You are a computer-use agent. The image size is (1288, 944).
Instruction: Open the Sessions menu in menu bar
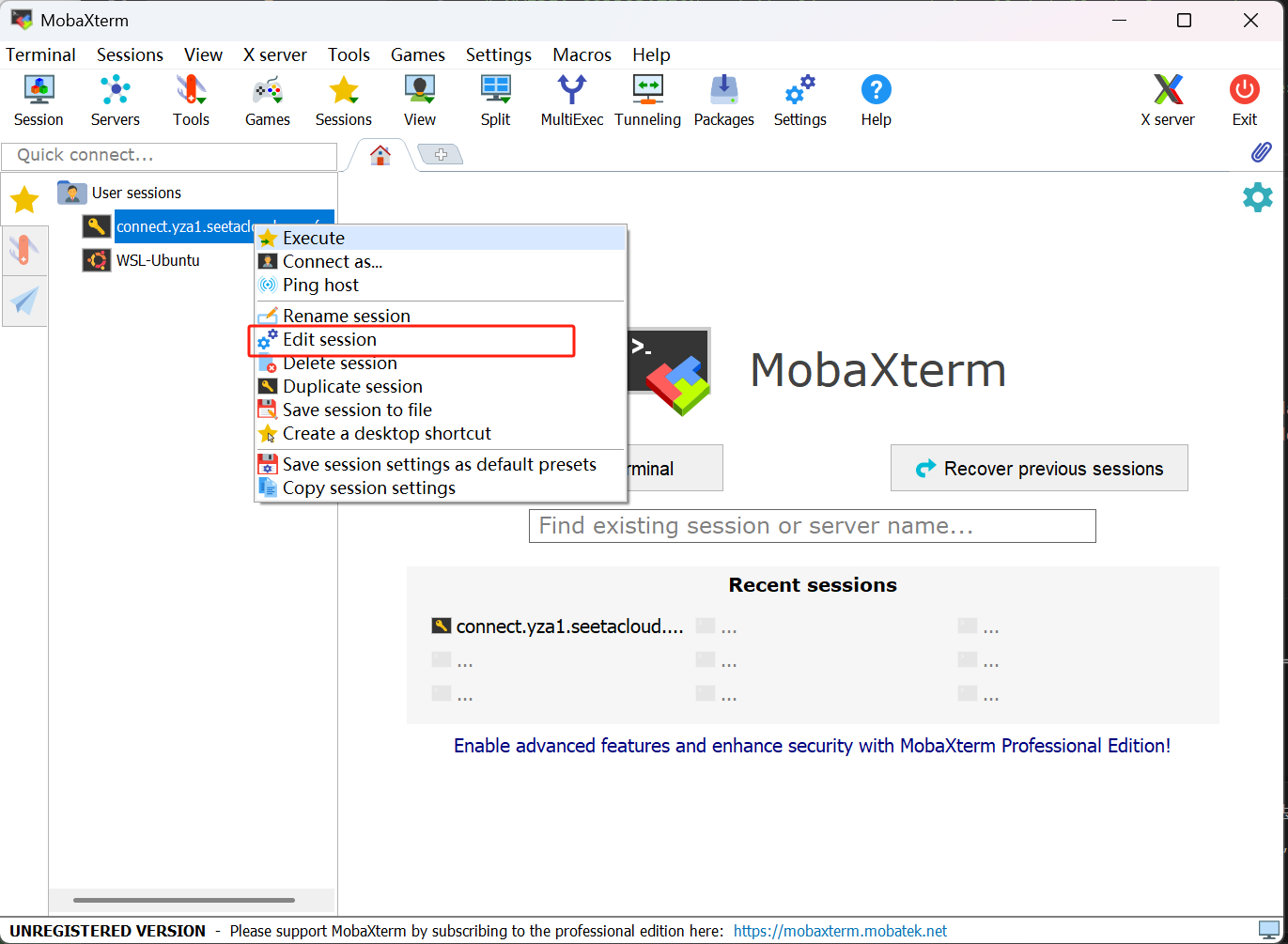[x=130, y=54]
